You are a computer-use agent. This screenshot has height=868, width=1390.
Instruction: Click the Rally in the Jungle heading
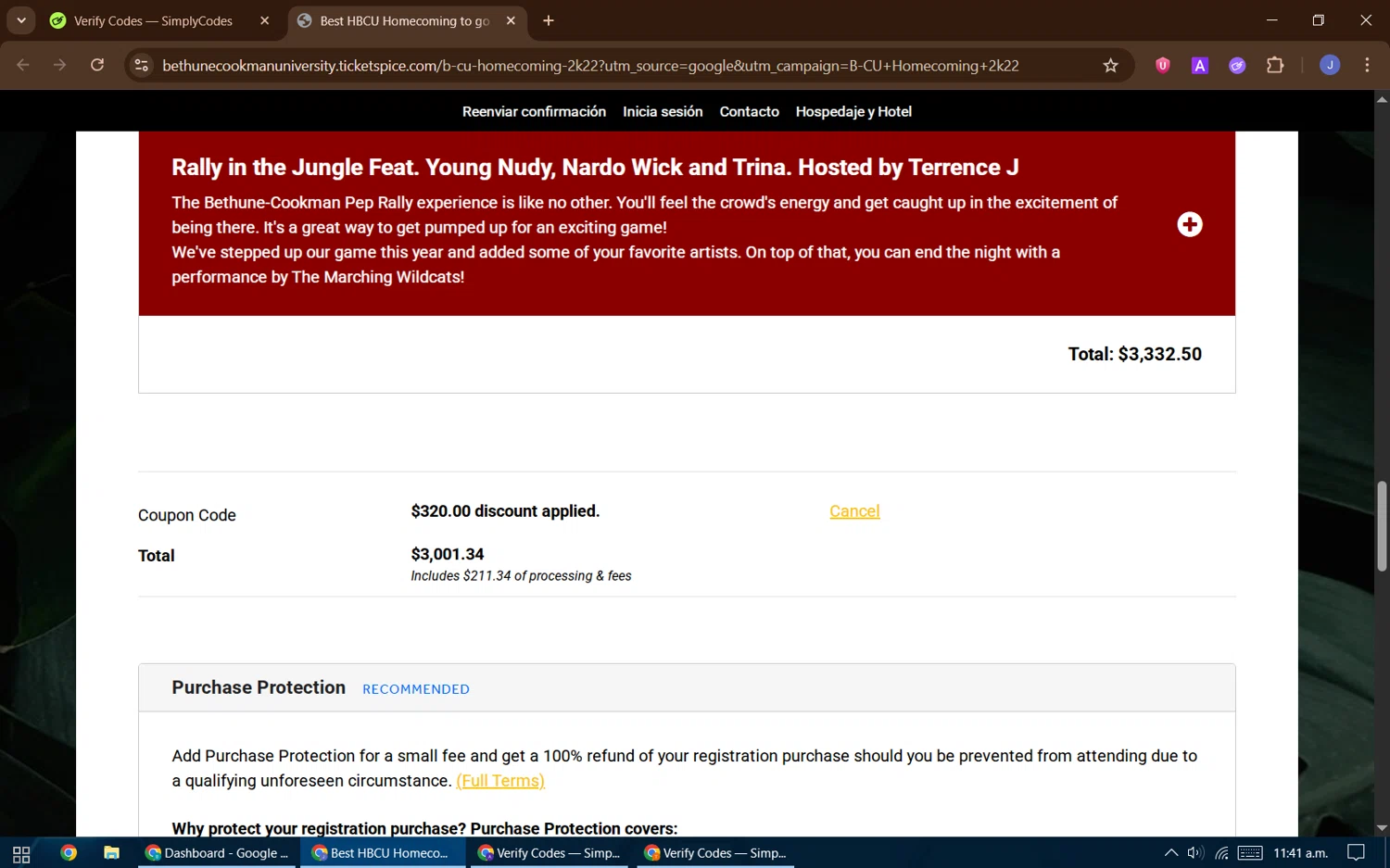pos(595,168)
